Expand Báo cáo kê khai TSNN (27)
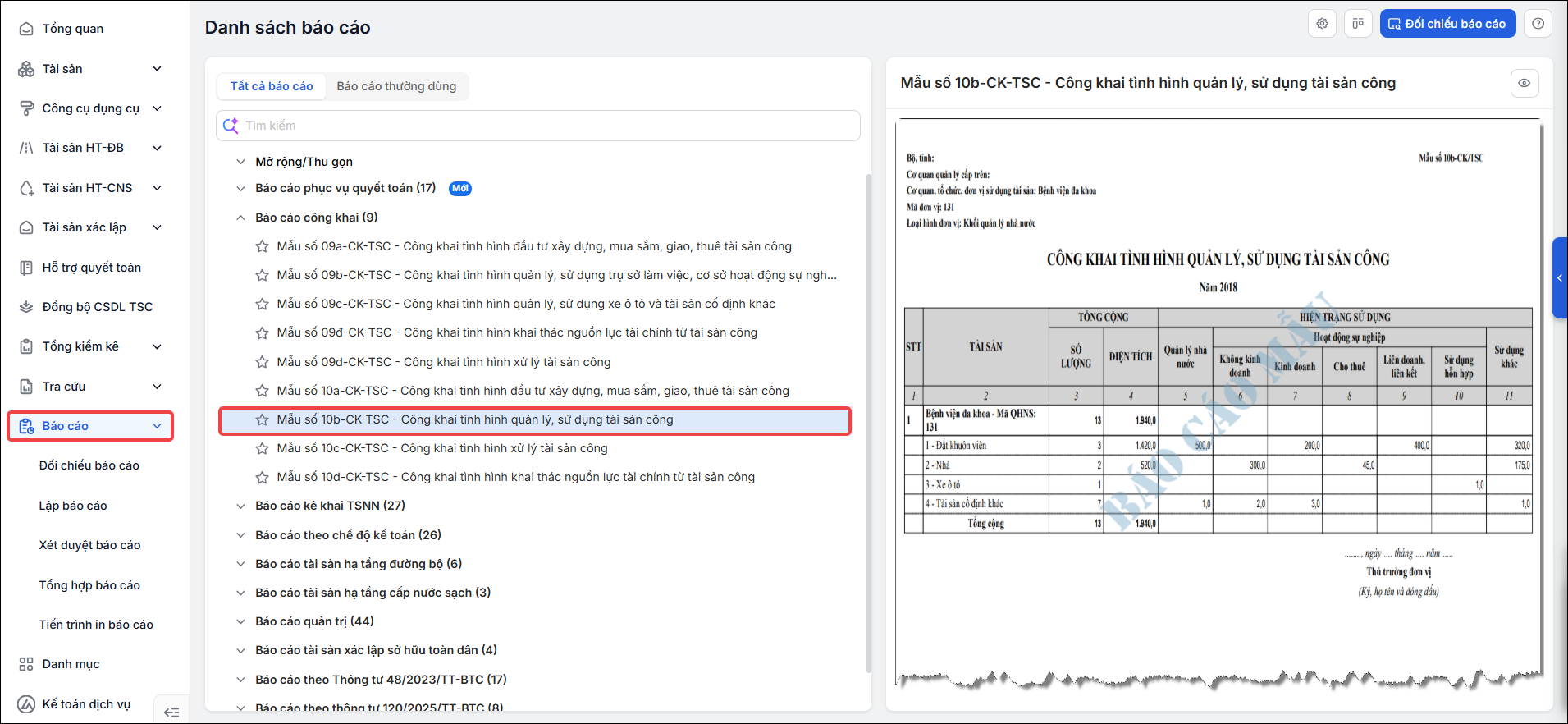1568x724 pixels. coord(240,506)
